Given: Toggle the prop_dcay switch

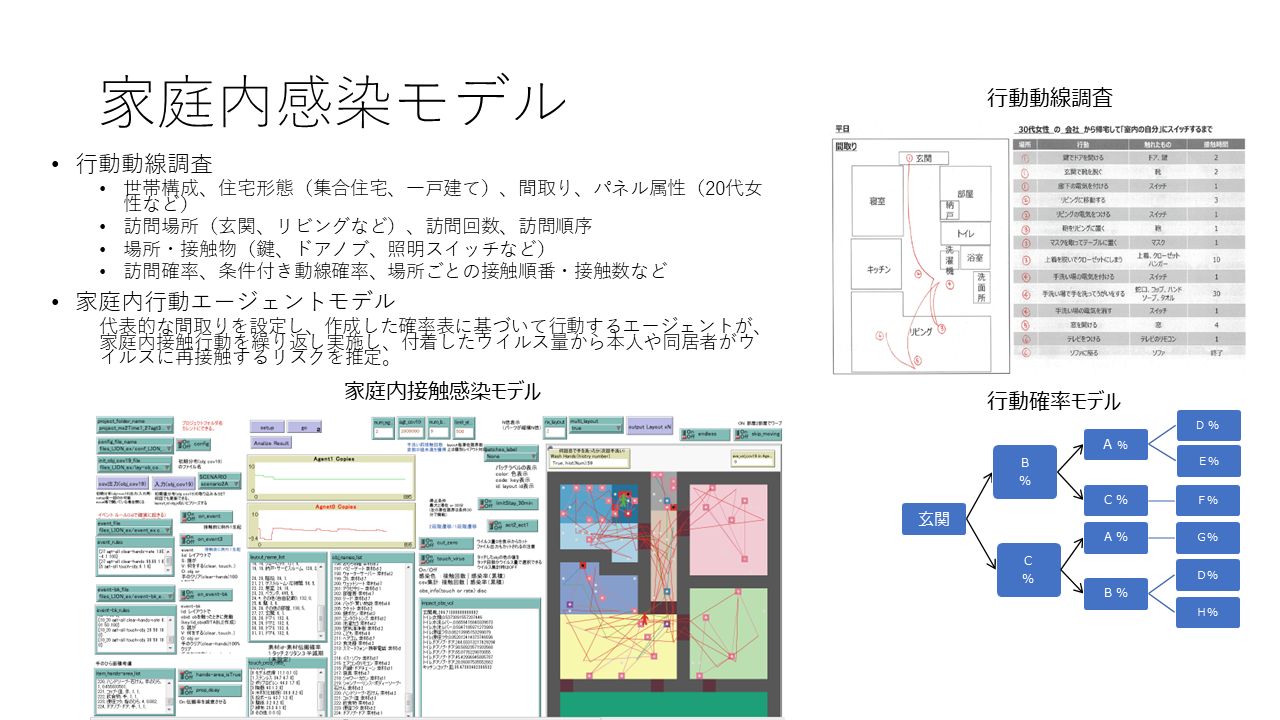Looking at the screenshot, I should (210, 691).
